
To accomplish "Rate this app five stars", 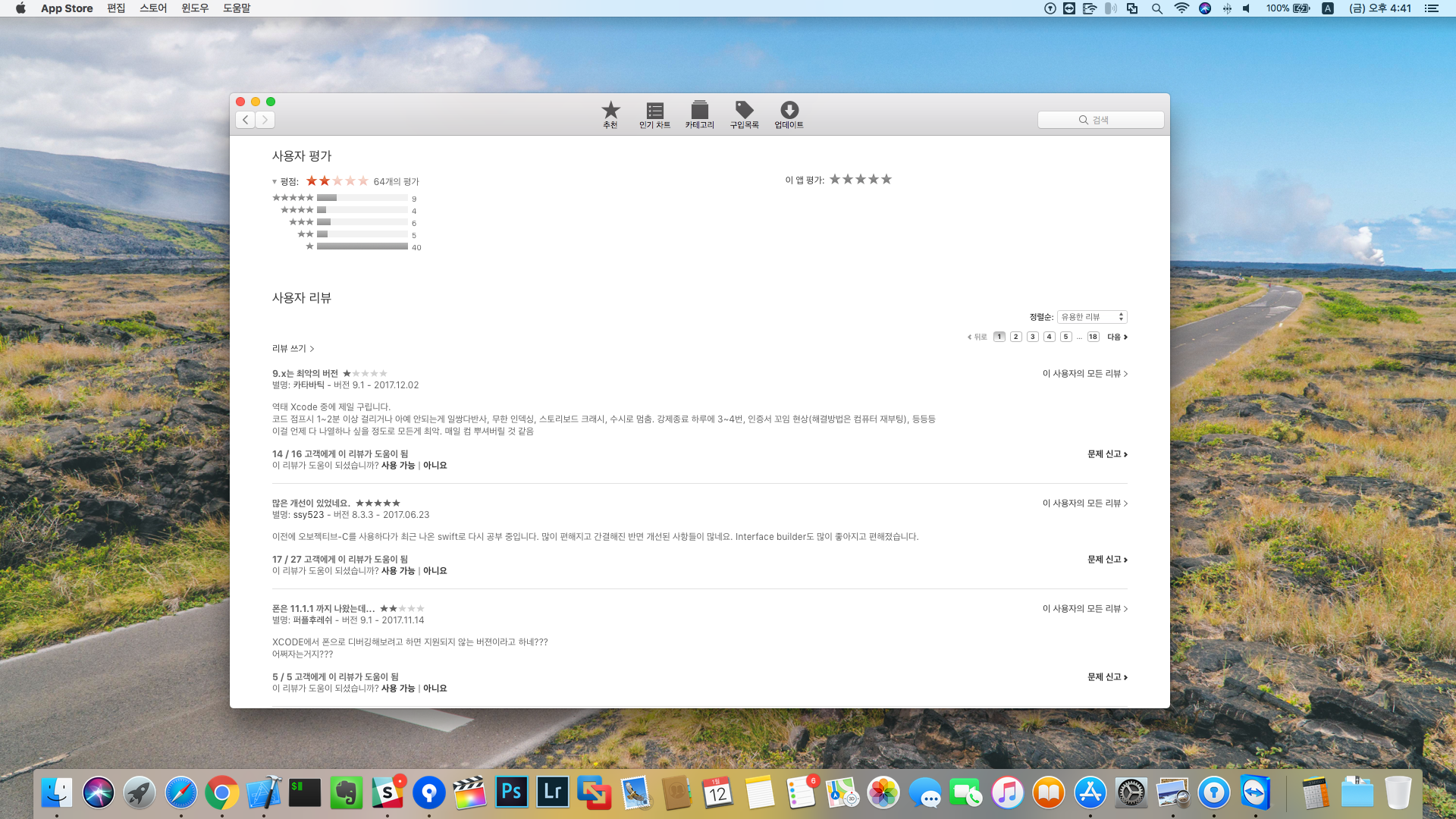I will 886,180.
